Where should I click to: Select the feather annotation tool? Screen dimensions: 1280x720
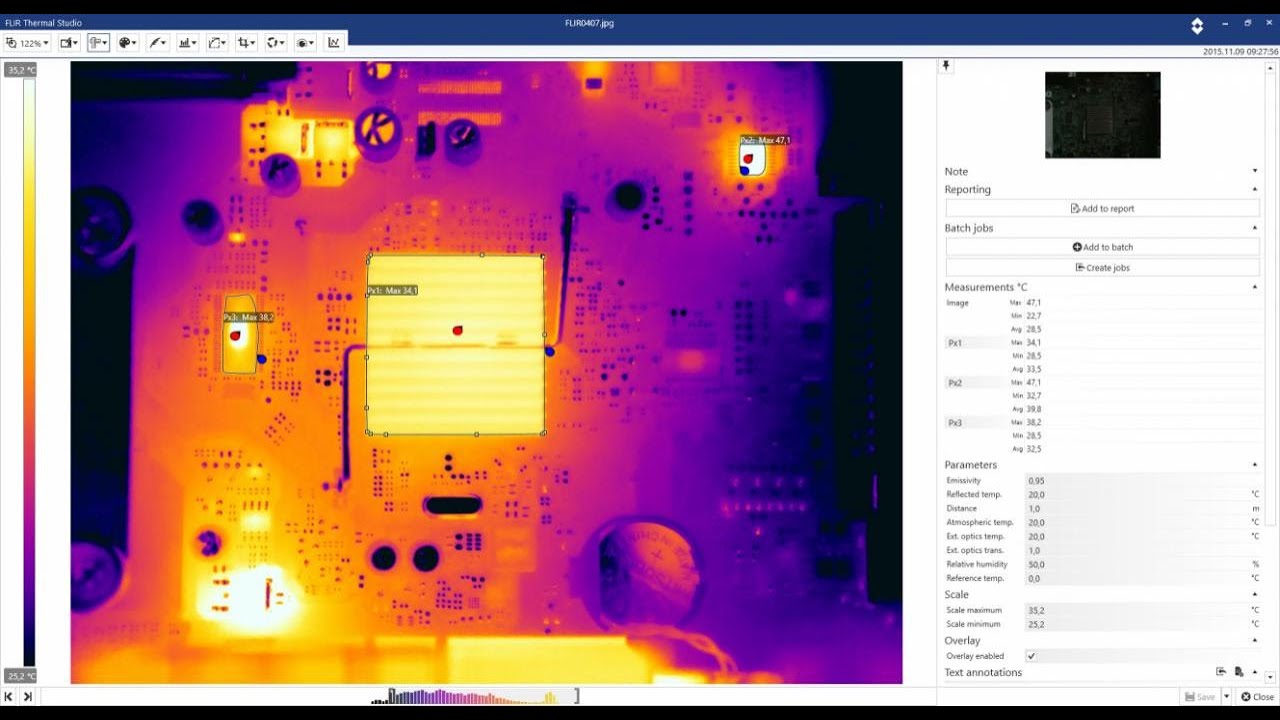pyautogui.click(x=157, y=43)
